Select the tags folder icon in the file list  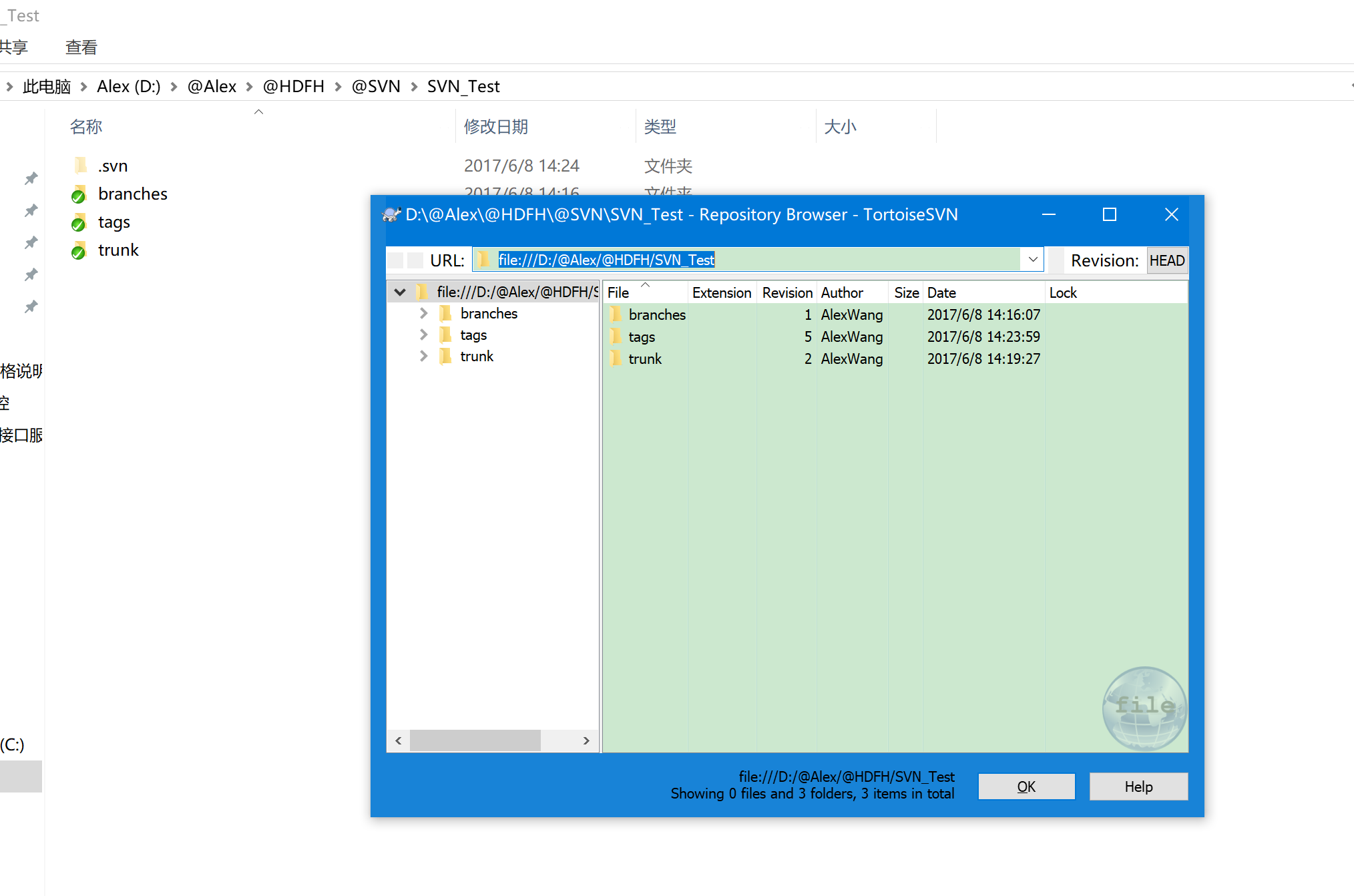tap(616, 337)
